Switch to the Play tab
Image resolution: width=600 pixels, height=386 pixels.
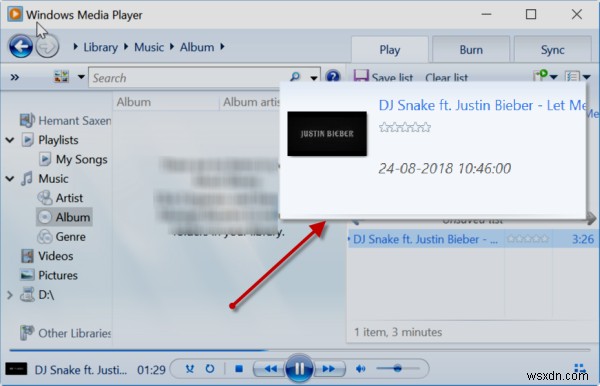(x=390, y=49)
